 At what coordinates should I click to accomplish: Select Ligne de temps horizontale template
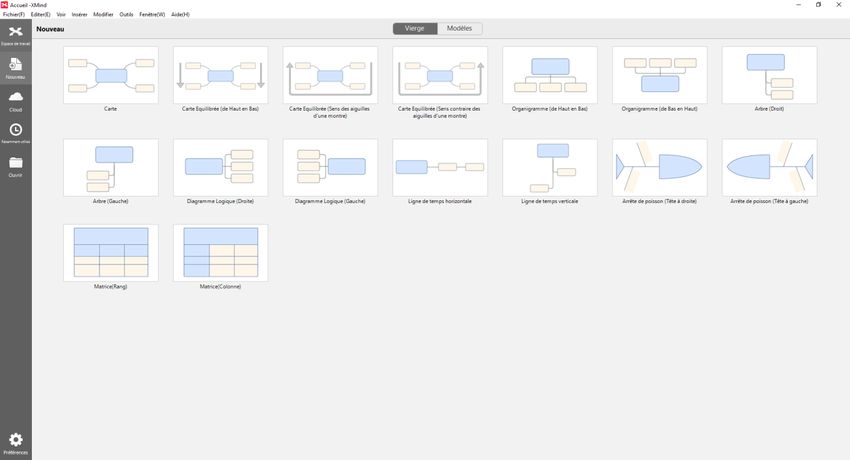[x=439, y=167]
